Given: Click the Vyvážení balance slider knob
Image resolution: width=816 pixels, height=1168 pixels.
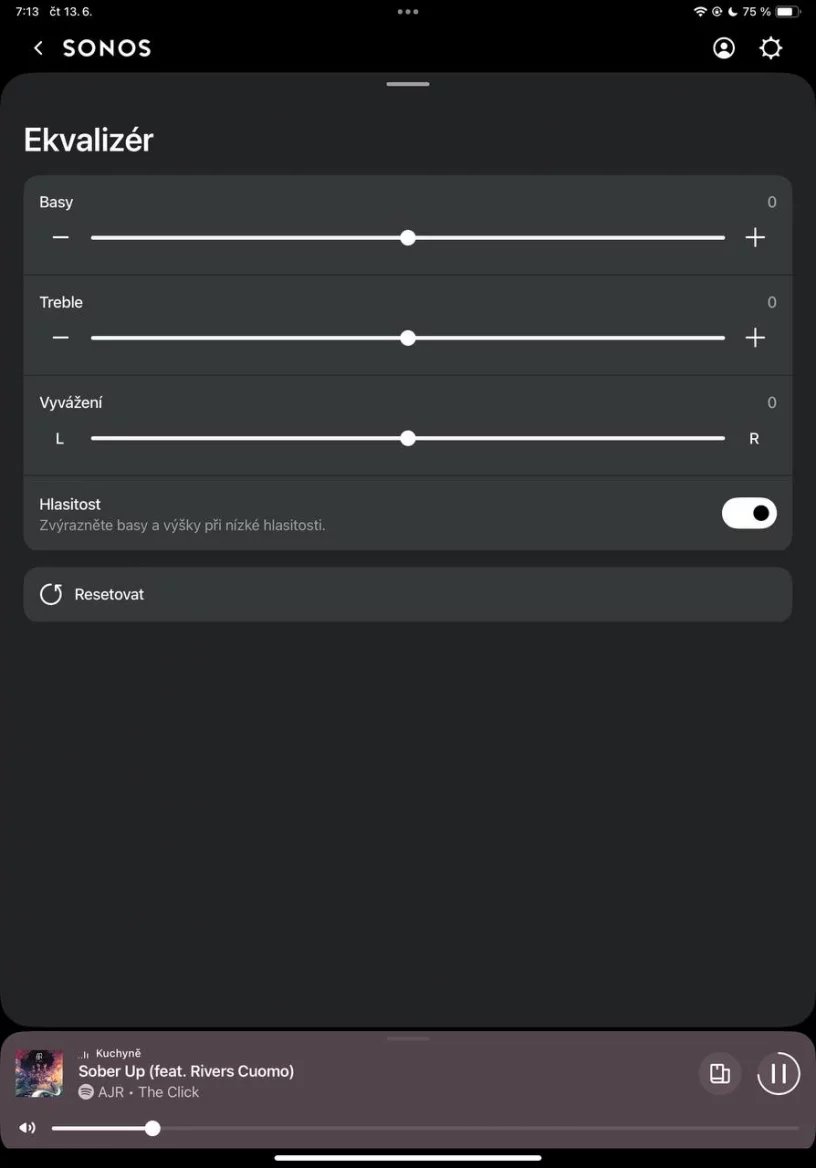Looking at the screenshot, I should (408, 438).
